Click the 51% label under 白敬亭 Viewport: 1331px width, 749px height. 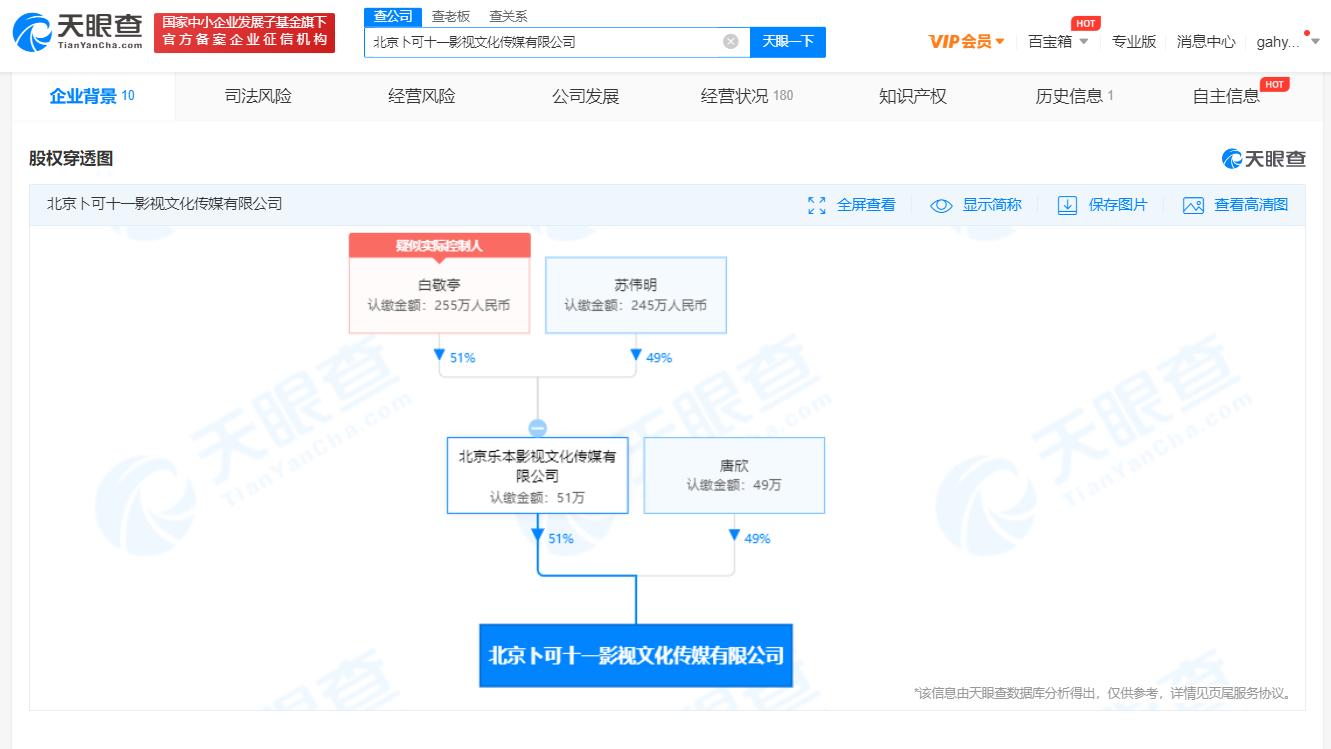point(462,358)
